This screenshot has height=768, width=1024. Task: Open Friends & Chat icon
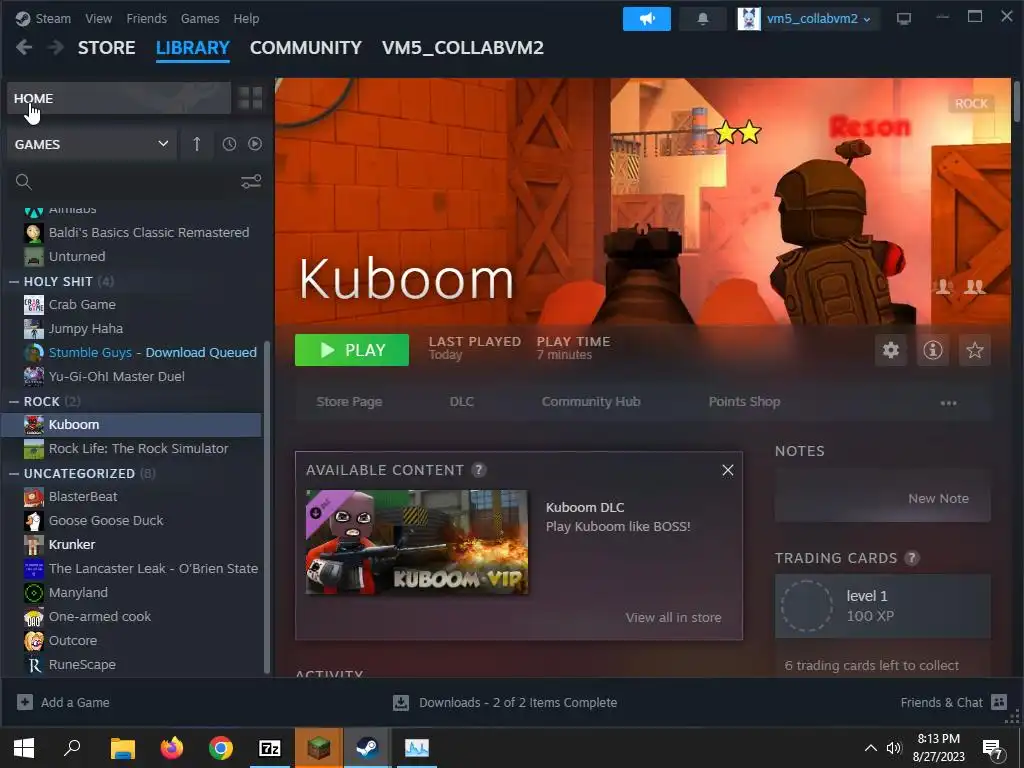click(999, 702)
